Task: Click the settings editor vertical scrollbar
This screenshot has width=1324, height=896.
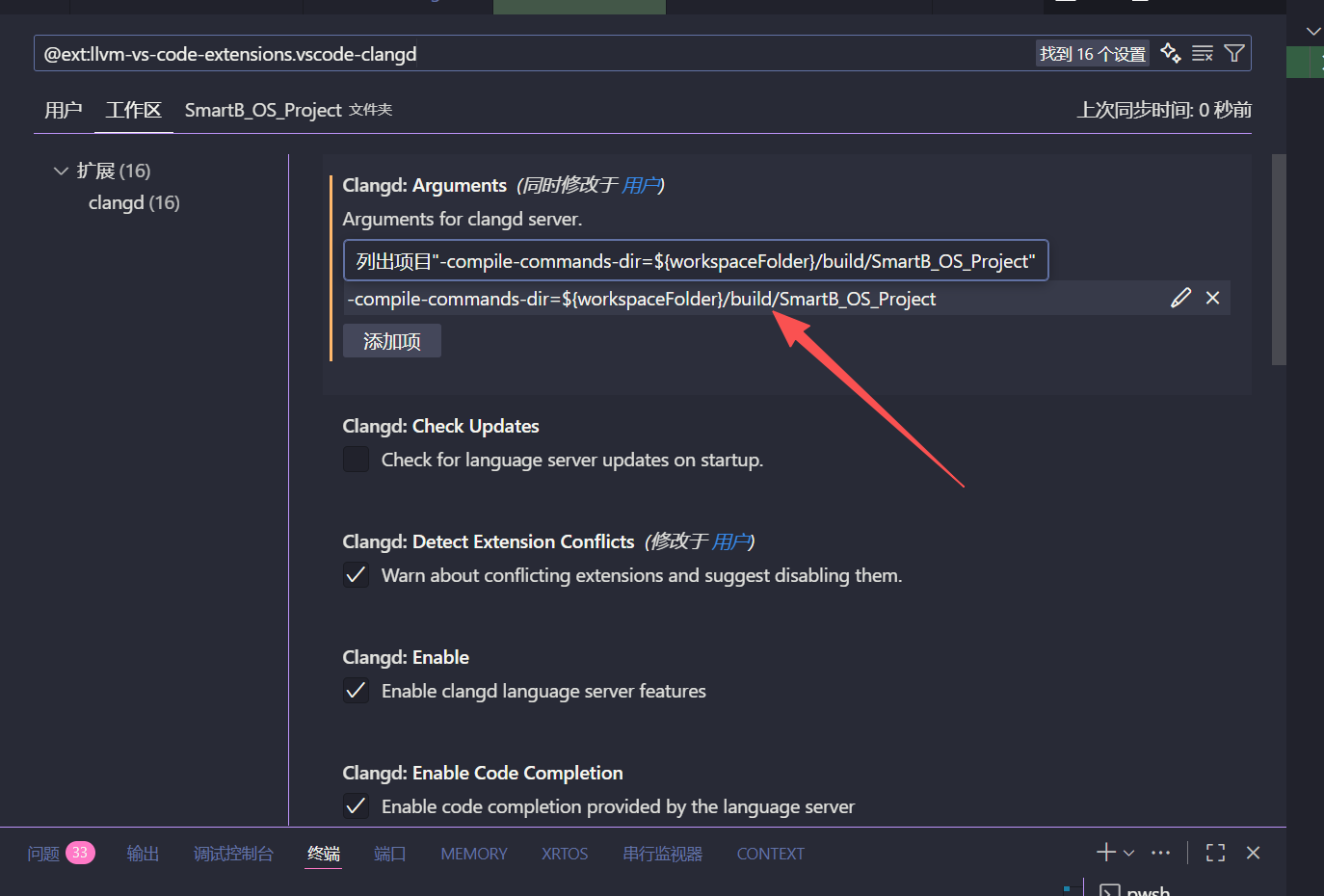Action: coord(1279,260)
